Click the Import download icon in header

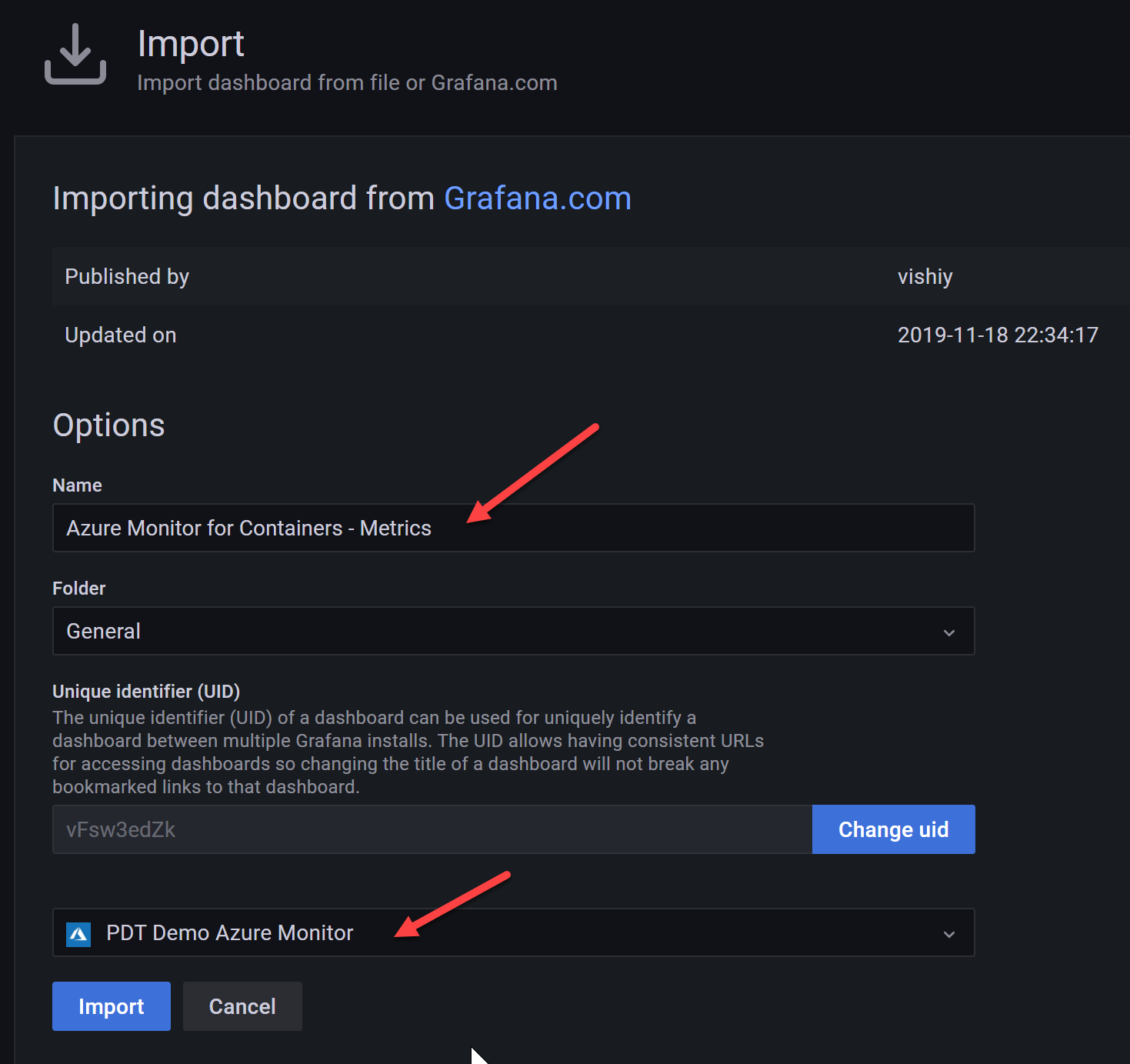75,54
